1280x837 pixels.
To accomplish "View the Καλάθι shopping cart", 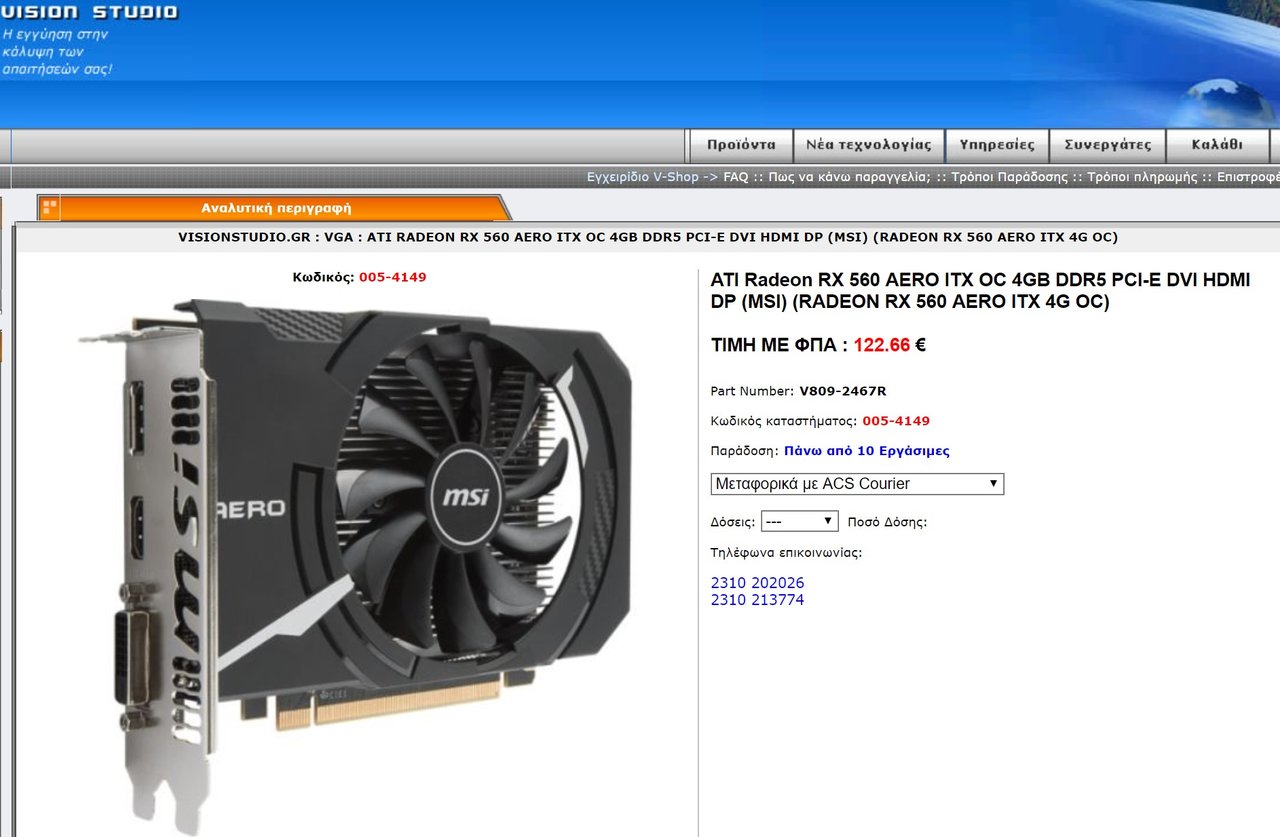I will (x=1217, y=145).
